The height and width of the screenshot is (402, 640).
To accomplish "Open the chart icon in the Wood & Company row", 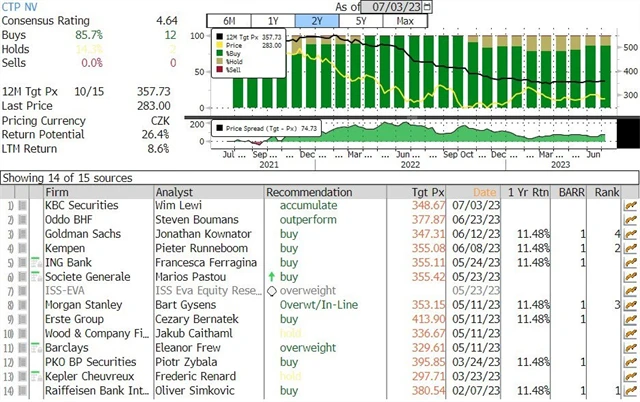I will [631, 334].
